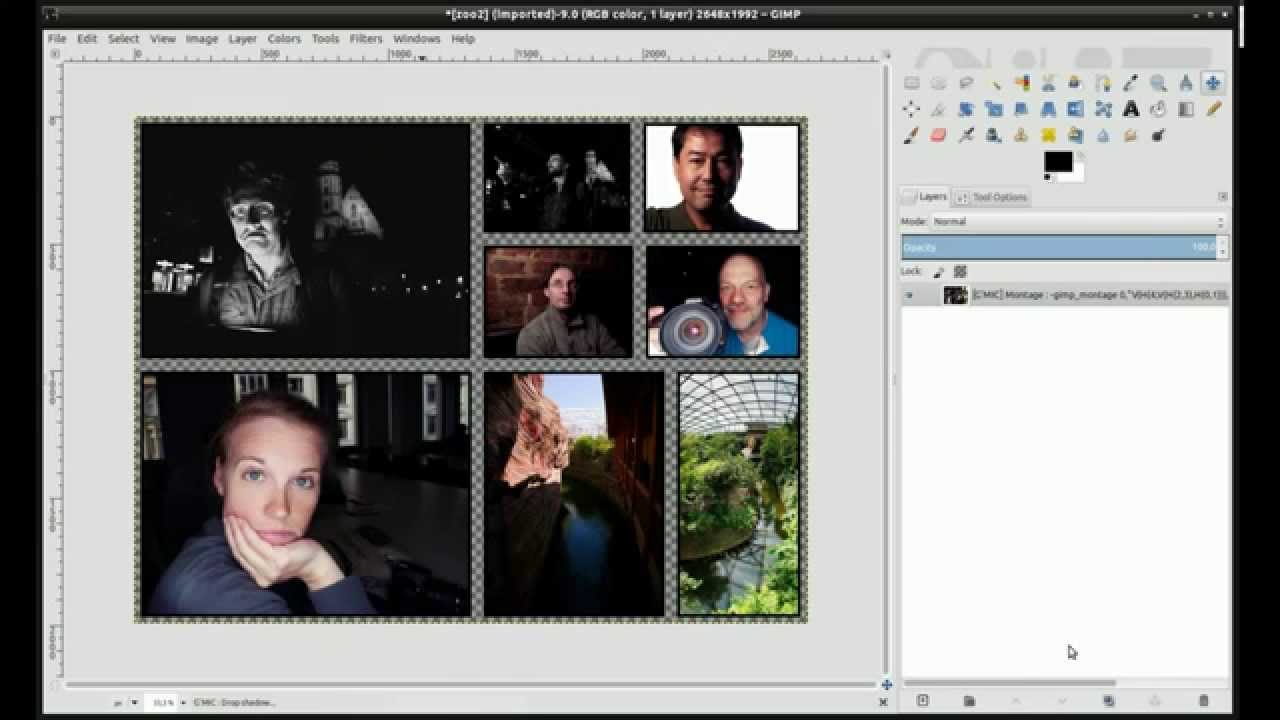
Task: Select the Fuzzy Select wand tool
Action: tap(994, 83)
